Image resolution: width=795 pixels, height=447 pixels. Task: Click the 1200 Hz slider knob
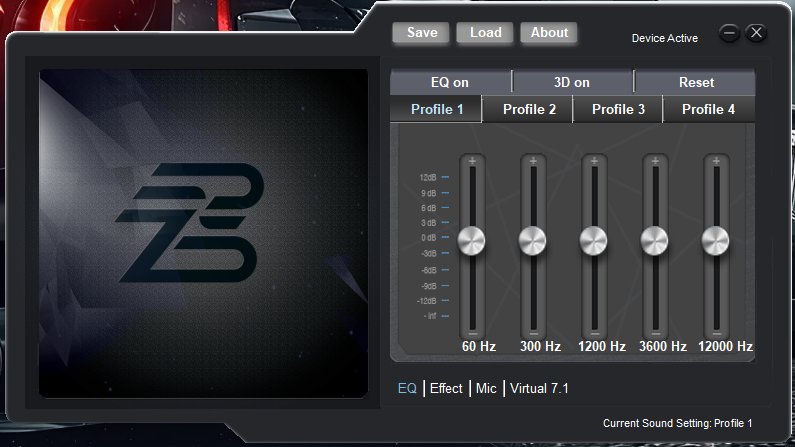pos(593,241)
